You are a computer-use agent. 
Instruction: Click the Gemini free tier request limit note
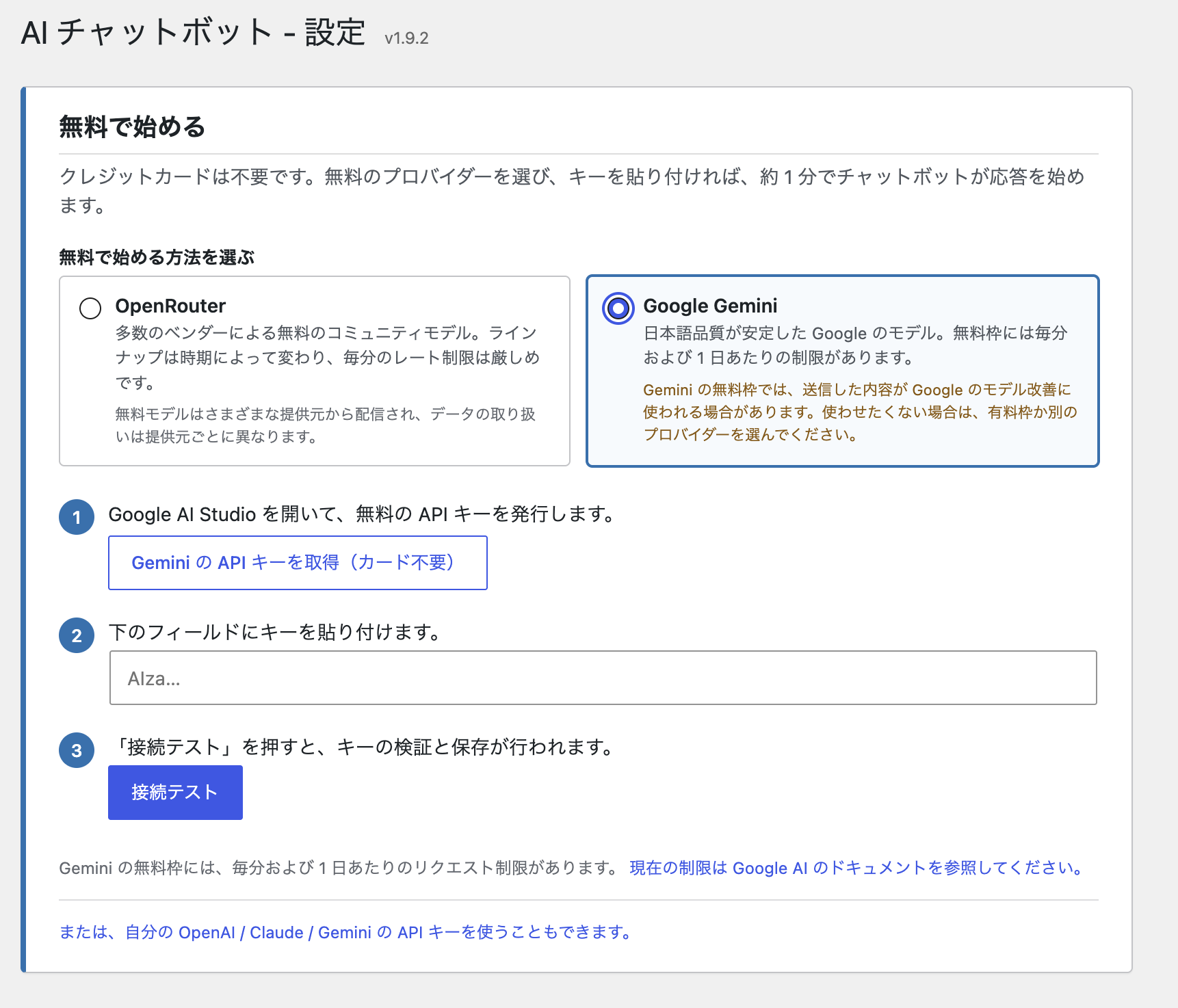coord(340,868)
